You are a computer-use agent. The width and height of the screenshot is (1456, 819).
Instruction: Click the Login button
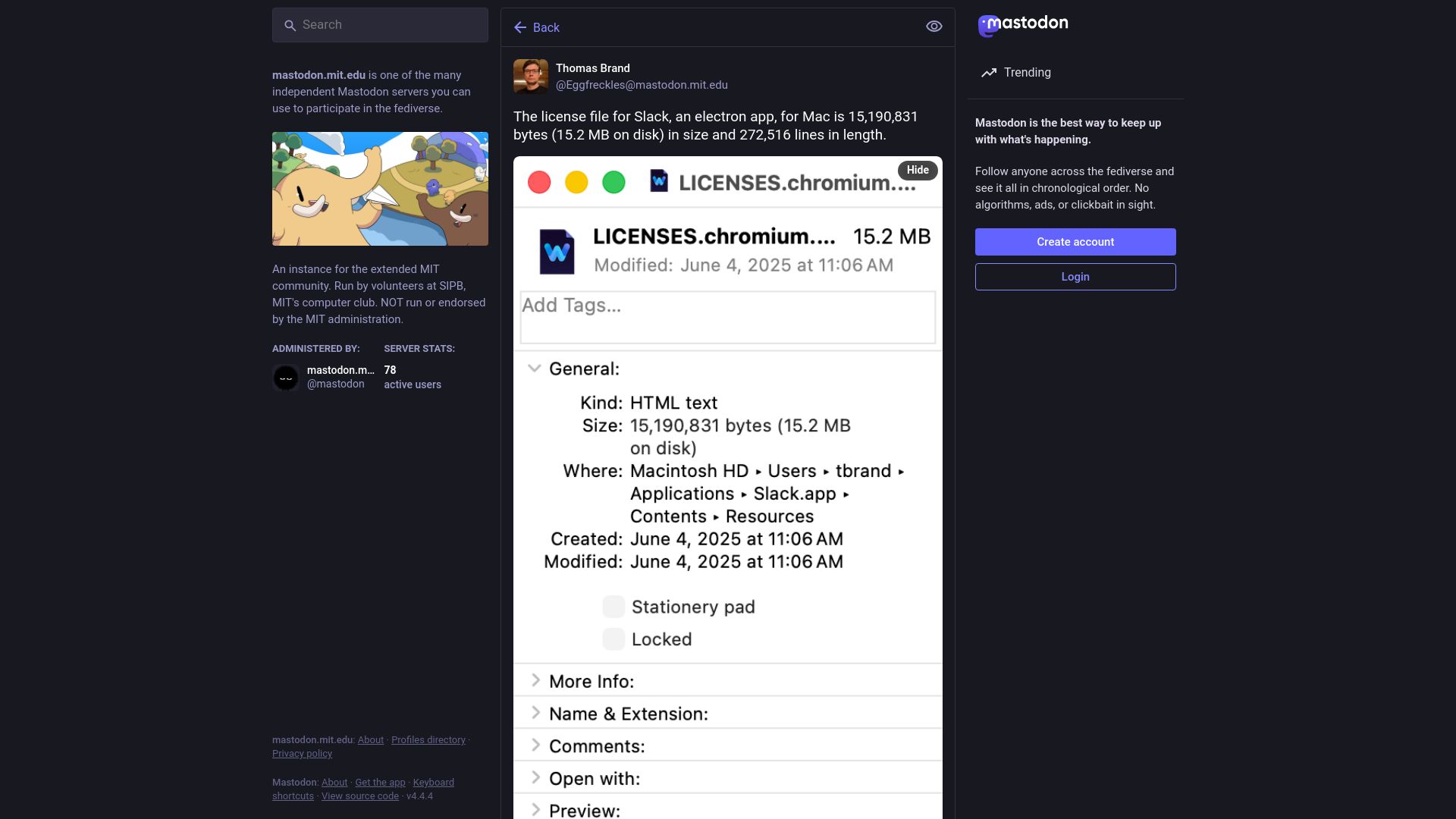coord(1075,277)
